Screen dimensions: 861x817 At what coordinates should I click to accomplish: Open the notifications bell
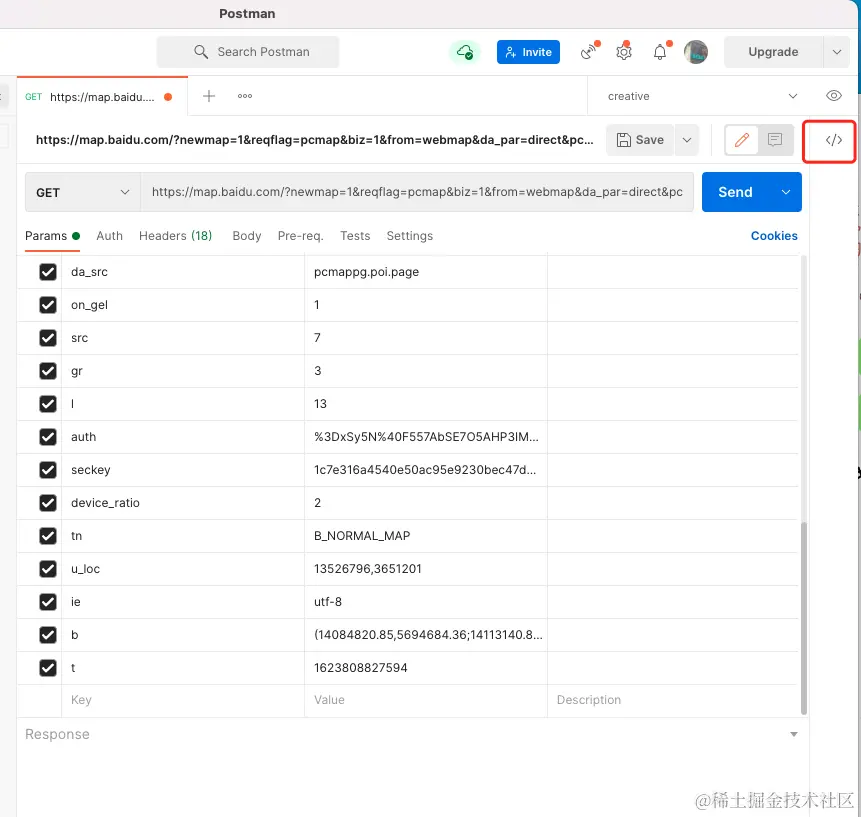[x=661, y=52]
